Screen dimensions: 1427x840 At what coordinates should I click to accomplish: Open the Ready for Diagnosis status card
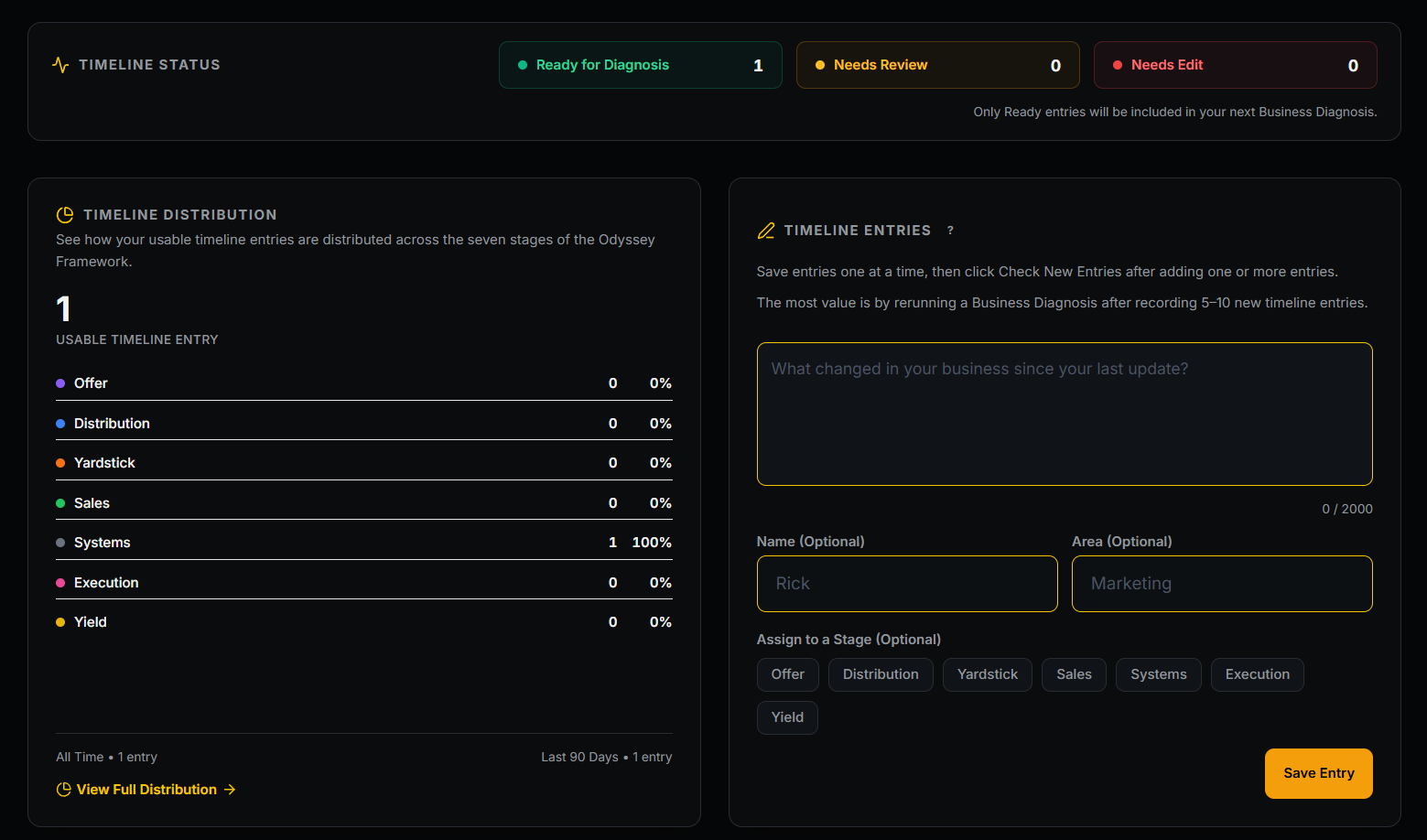(641, 65)
